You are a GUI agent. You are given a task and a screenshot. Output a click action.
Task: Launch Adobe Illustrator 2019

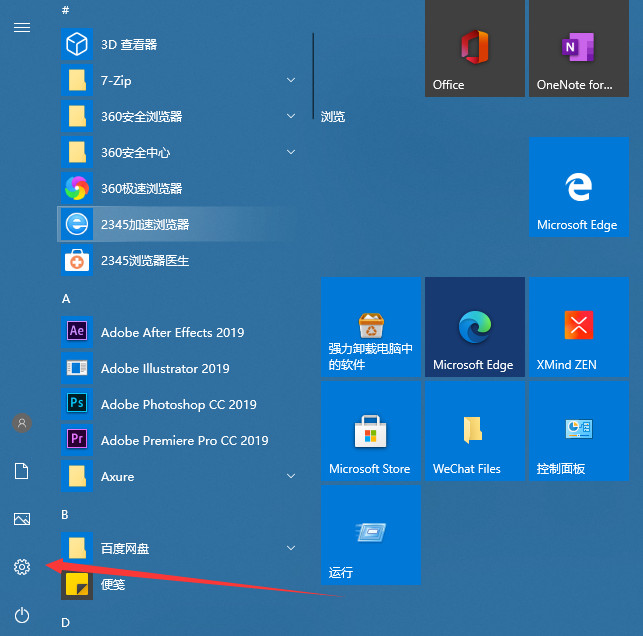[x=178, y=368]
